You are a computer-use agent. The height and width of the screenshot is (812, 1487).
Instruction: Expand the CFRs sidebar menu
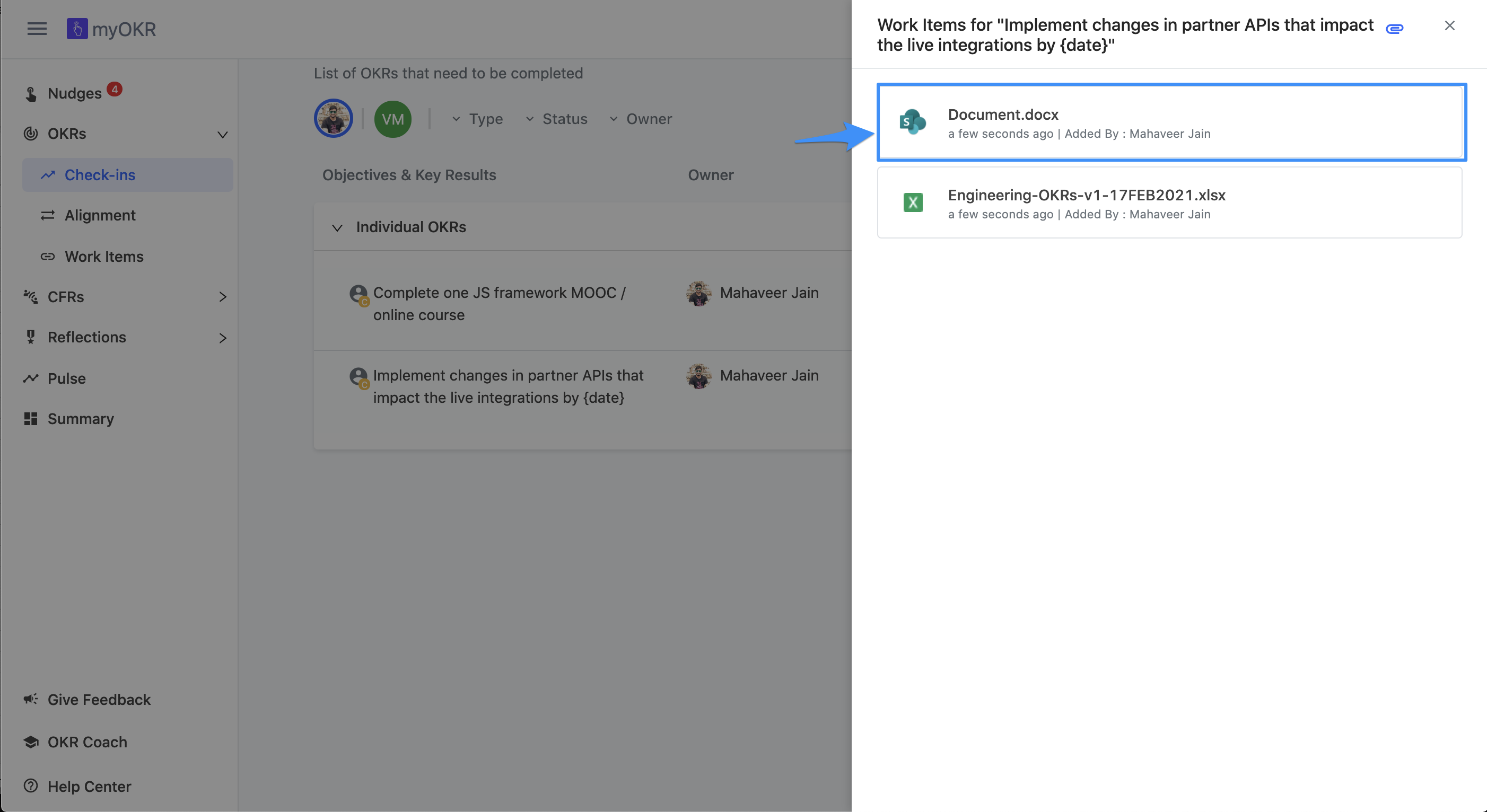(222, 297)
